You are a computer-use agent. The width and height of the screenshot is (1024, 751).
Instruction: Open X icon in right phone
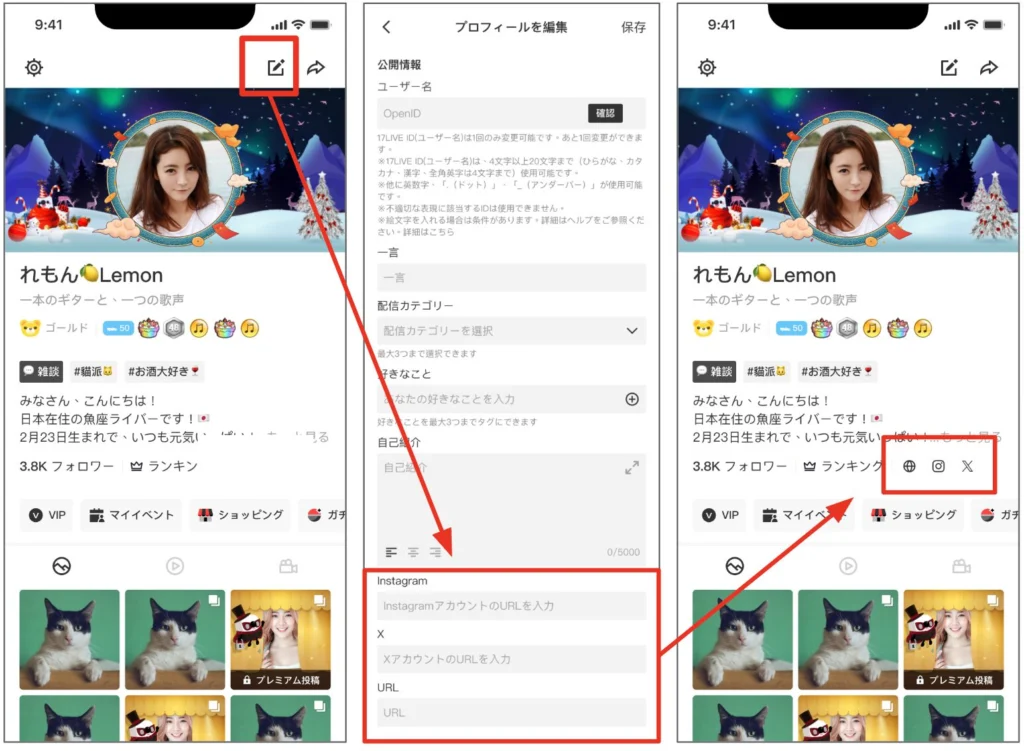pyautogui.click(x=967, y=466)
